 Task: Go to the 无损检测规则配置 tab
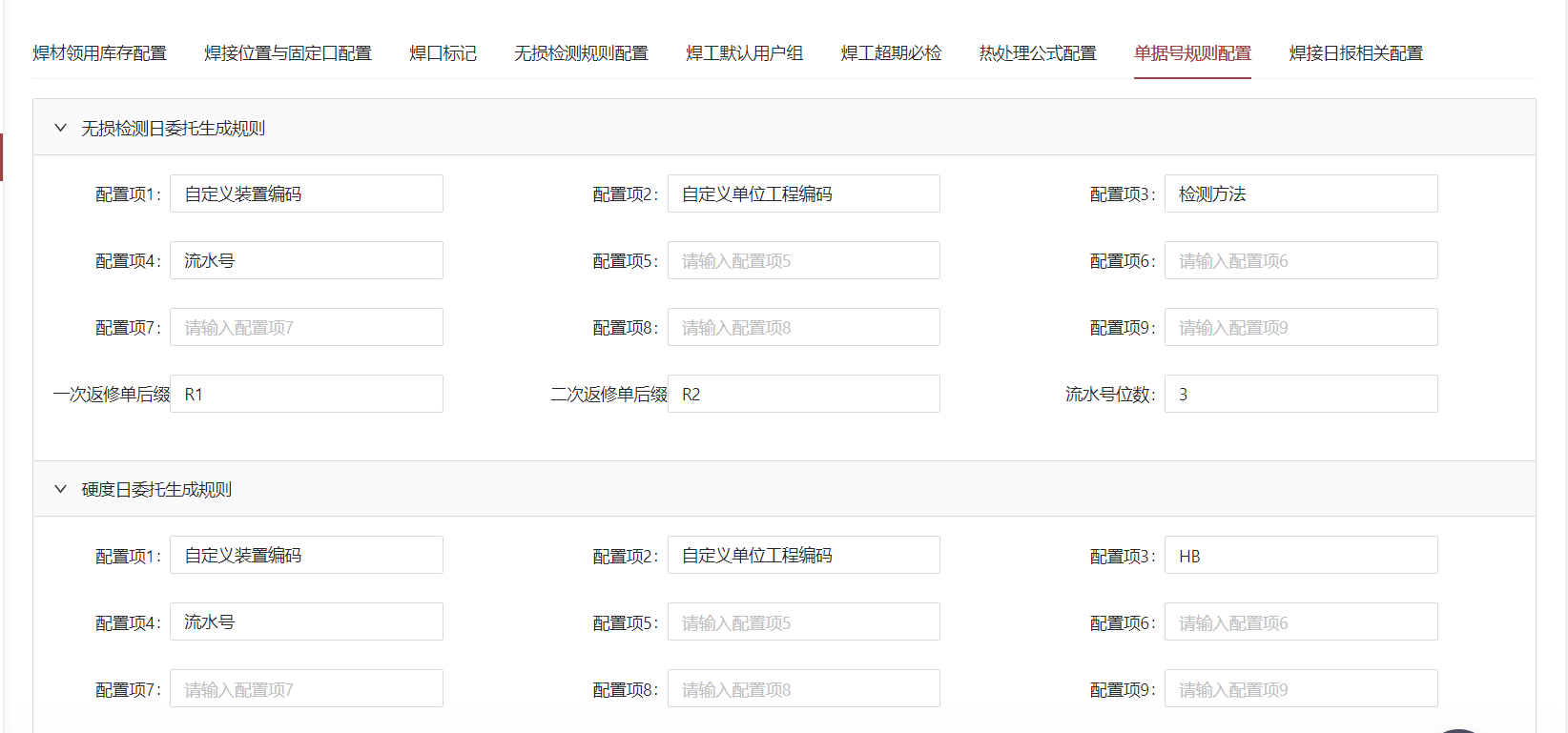coord(581,53)
